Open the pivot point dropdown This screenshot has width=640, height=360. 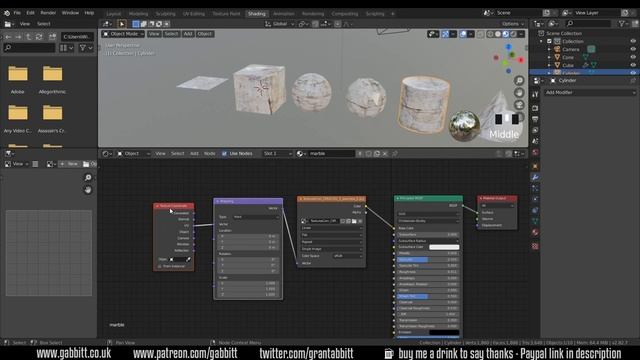(x=303, y=24)
